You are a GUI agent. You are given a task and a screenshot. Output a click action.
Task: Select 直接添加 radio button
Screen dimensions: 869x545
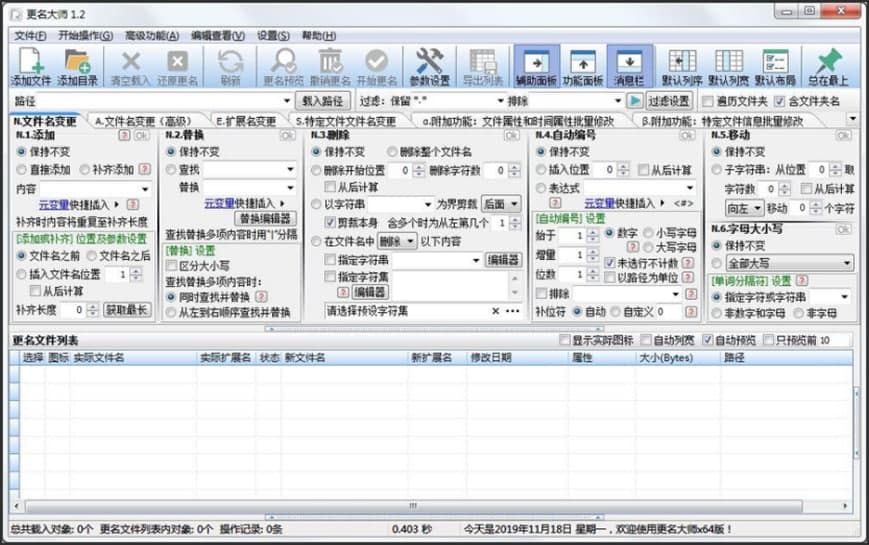pos(22,170)
